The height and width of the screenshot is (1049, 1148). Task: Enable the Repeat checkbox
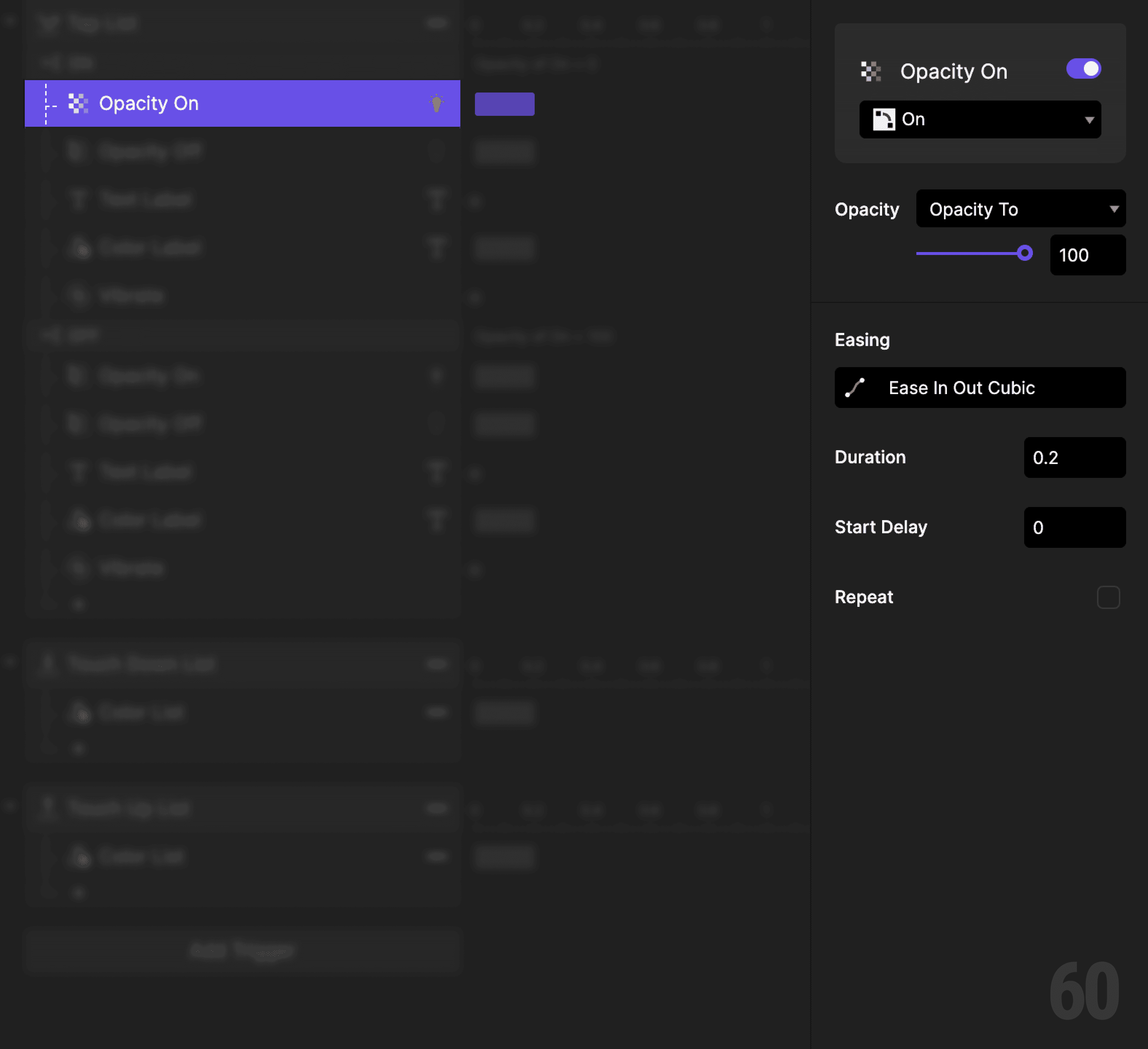coord(1108,597)
